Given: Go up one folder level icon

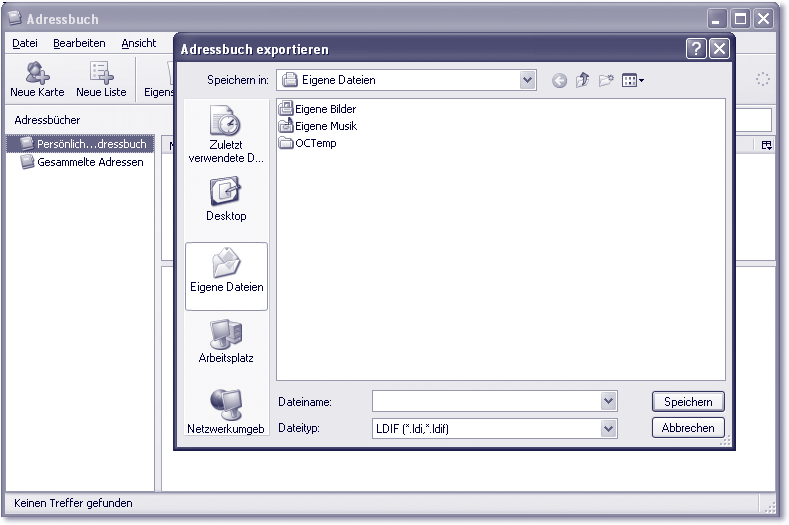Looking at the screenshot, I should click(x=582, y=81).
